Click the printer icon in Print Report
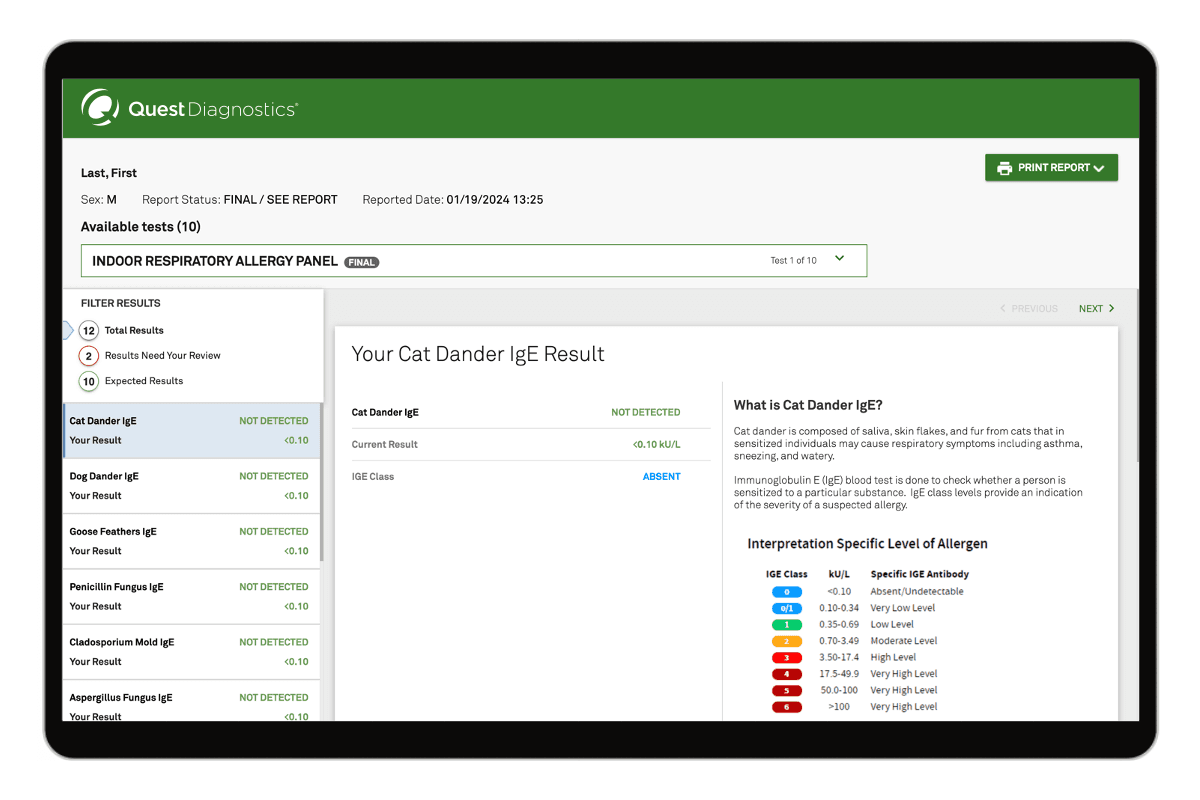Screen dimensions: 1200x800 pos(1004,168)
